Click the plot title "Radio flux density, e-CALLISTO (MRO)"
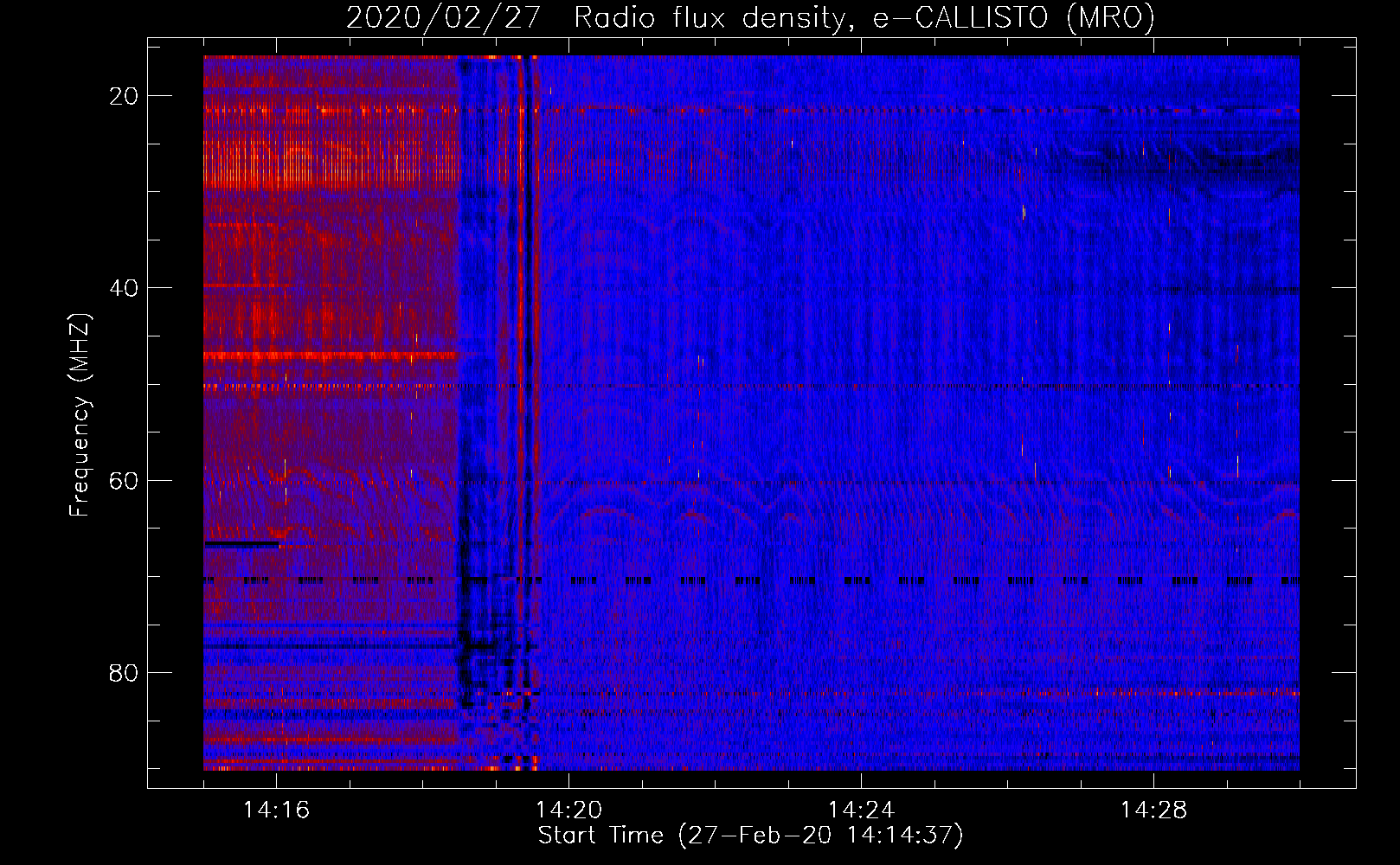This screenshot has height=865, width=1400. (864, 18)
